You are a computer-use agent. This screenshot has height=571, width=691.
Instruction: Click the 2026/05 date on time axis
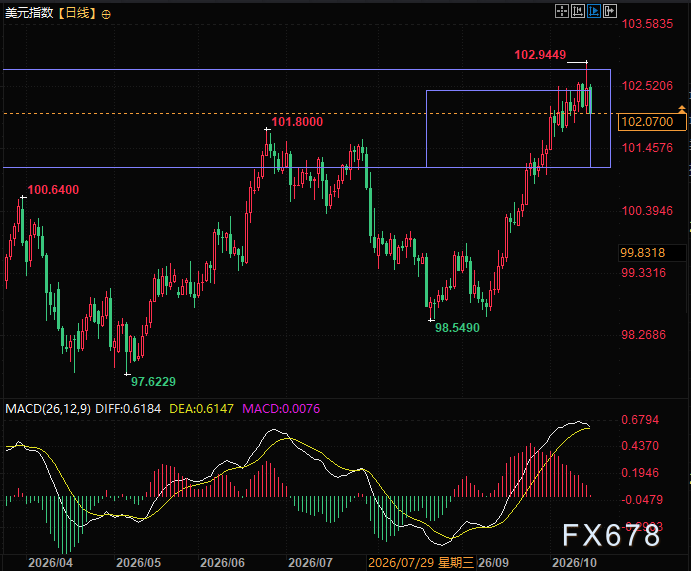tap(138, 563)
